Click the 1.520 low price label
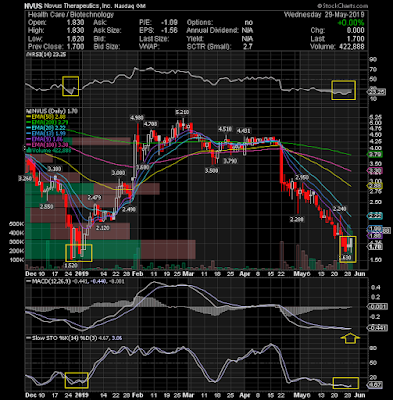Viewport: 393px width, 400px height. 70,266
